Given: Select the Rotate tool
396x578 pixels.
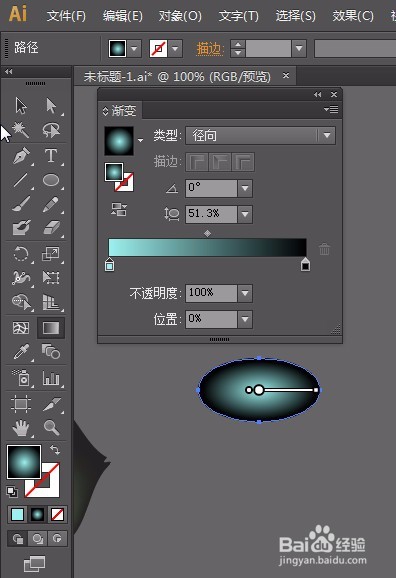Looking at the screenshot, I should (21, 254).
